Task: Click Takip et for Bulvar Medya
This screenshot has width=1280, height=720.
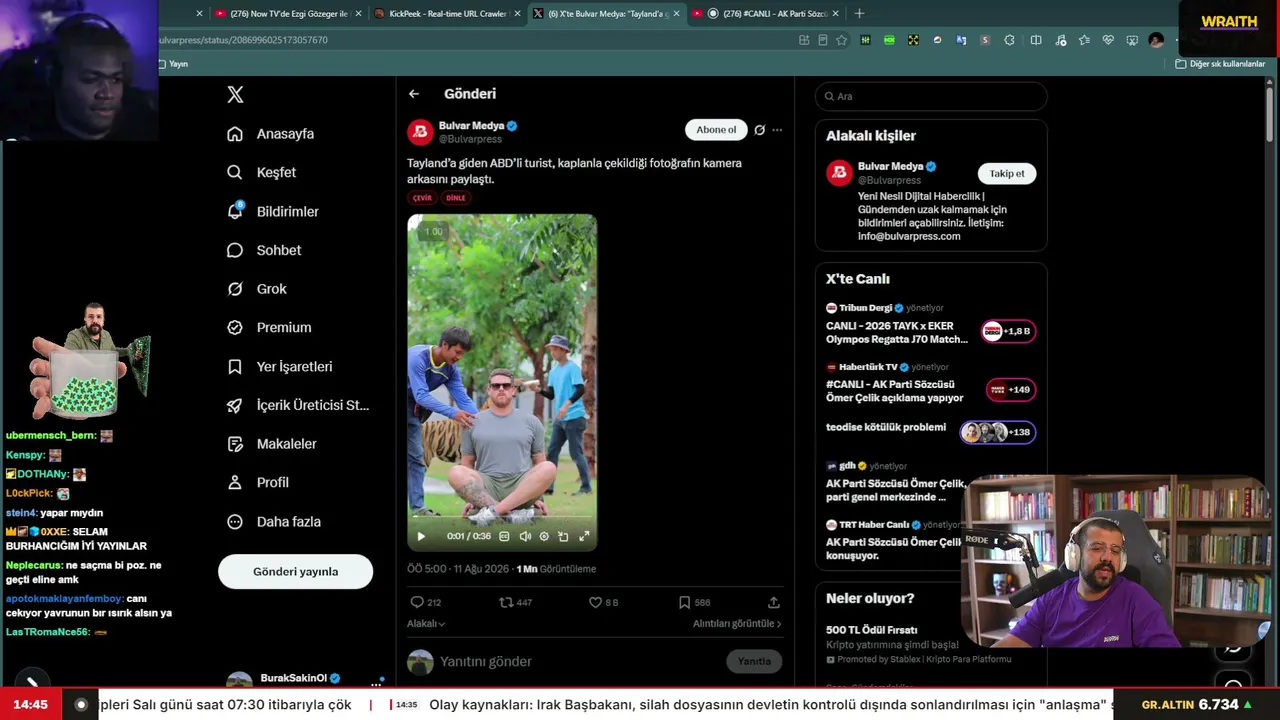Action: [x=1007, y=173]
